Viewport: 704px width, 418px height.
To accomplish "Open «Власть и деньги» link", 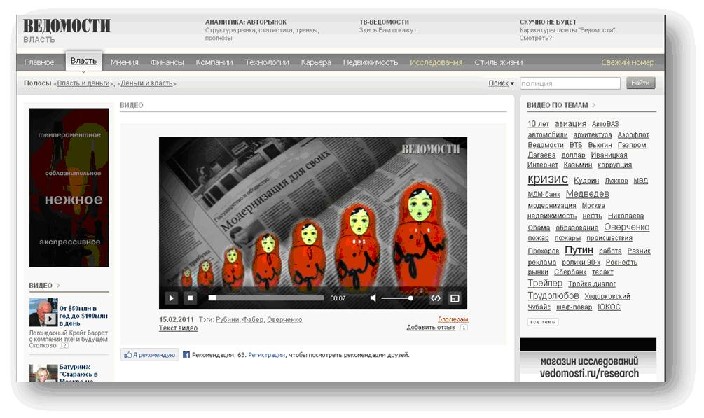I will pos(83,84).
